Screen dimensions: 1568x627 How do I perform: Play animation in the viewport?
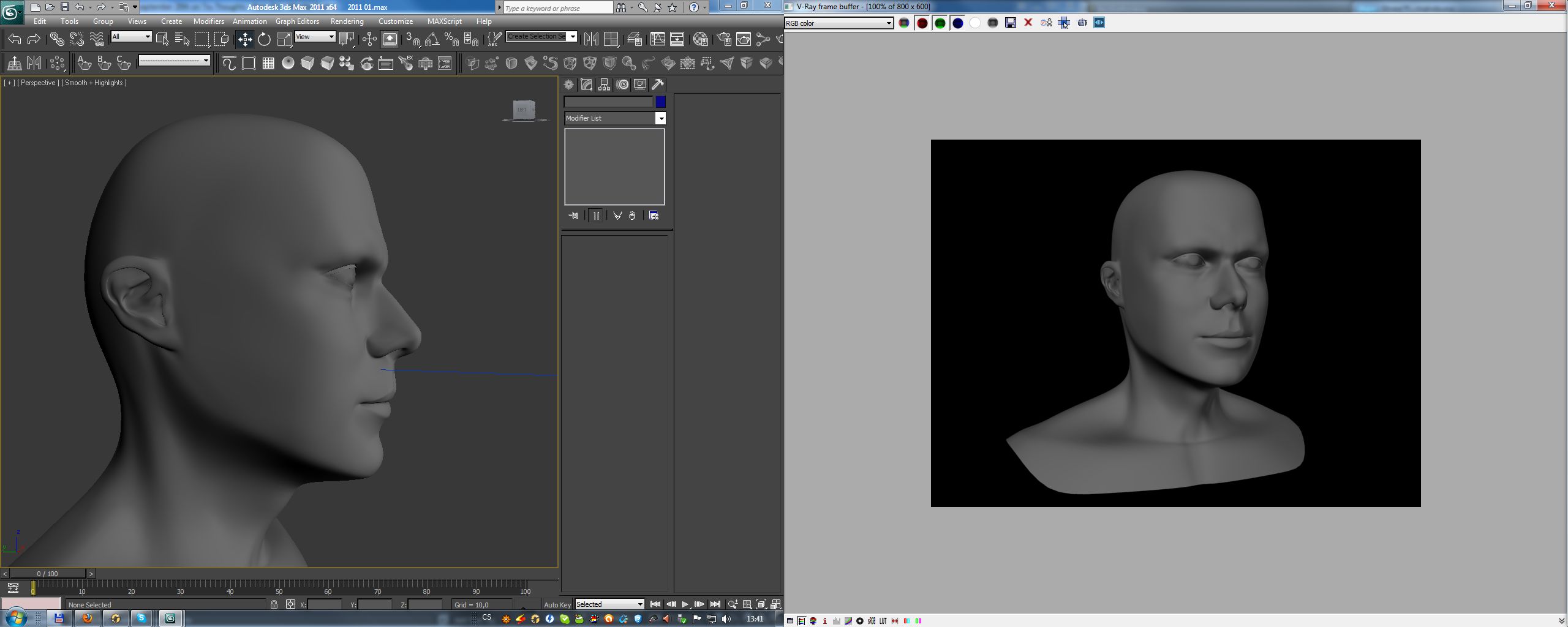685,604
